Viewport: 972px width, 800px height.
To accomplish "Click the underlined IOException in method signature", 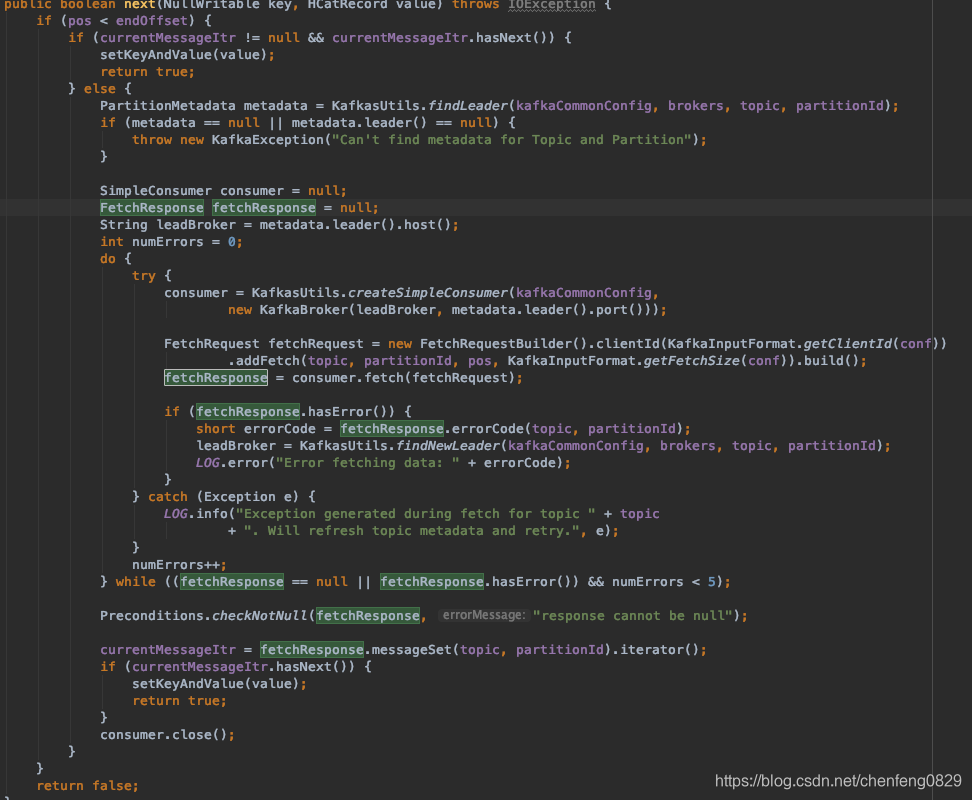I will [551, 4].
